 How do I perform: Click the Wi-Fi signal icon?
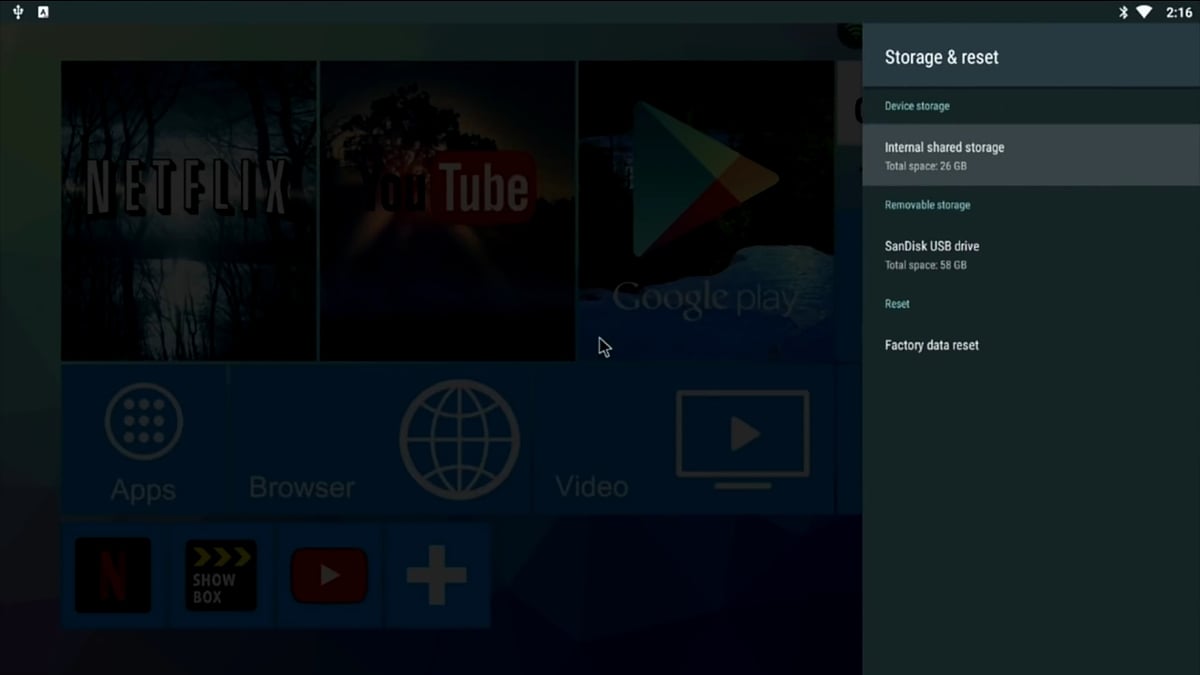coord(1144,12)
